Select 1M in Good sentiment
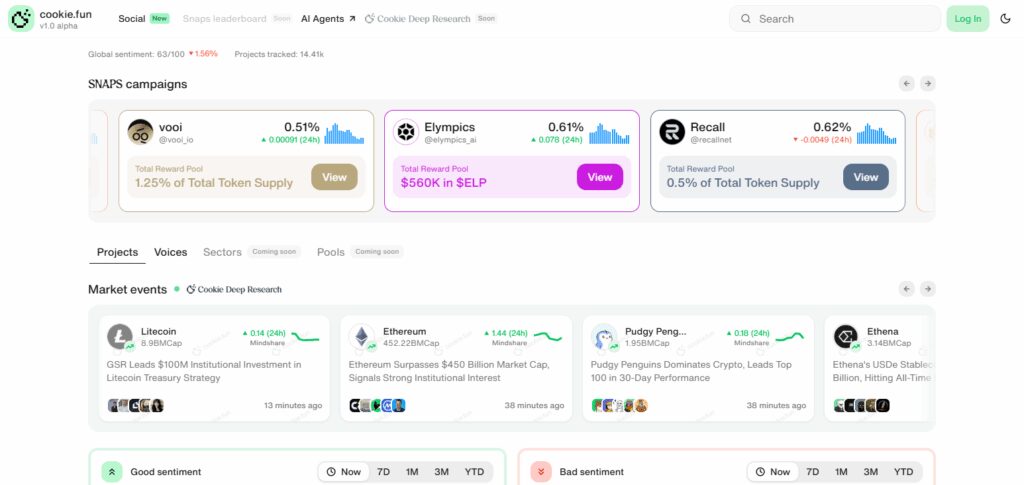The image size is (1024, 485). click(x=412, y=472)
